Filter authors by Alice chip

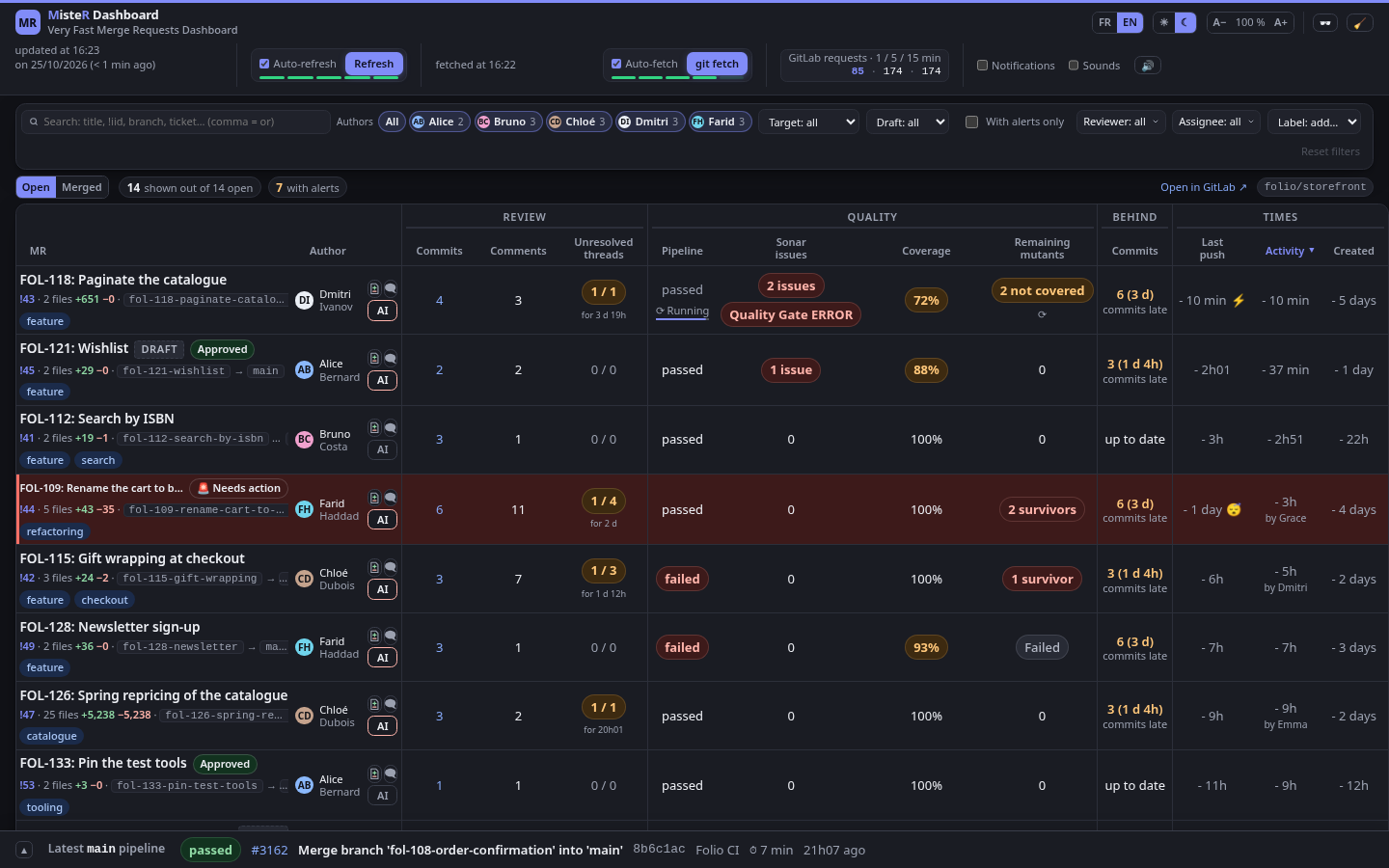[x=440, y=122]
